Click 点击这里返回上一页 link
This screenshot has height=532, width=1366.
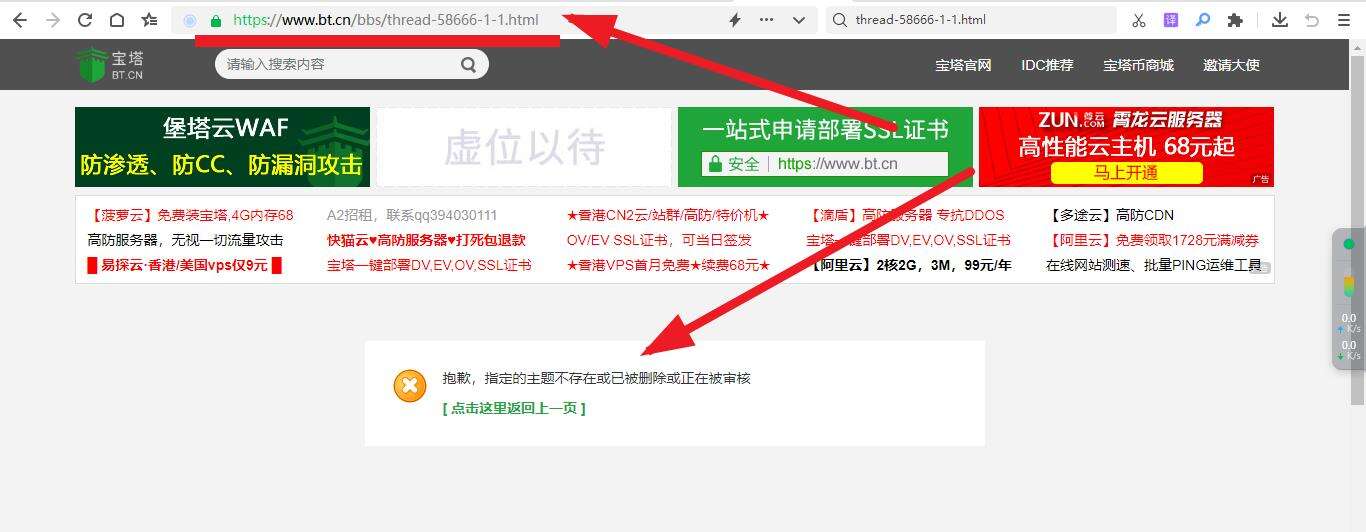pos(514,408)
